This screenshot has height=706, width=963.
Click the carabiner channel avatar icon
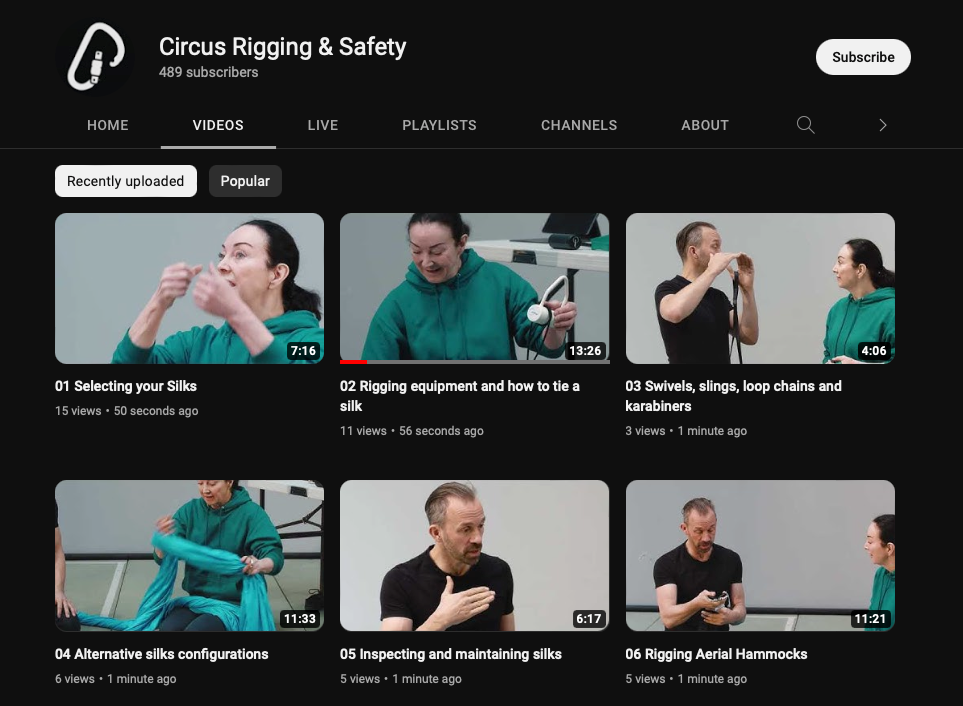coord(95,57)
